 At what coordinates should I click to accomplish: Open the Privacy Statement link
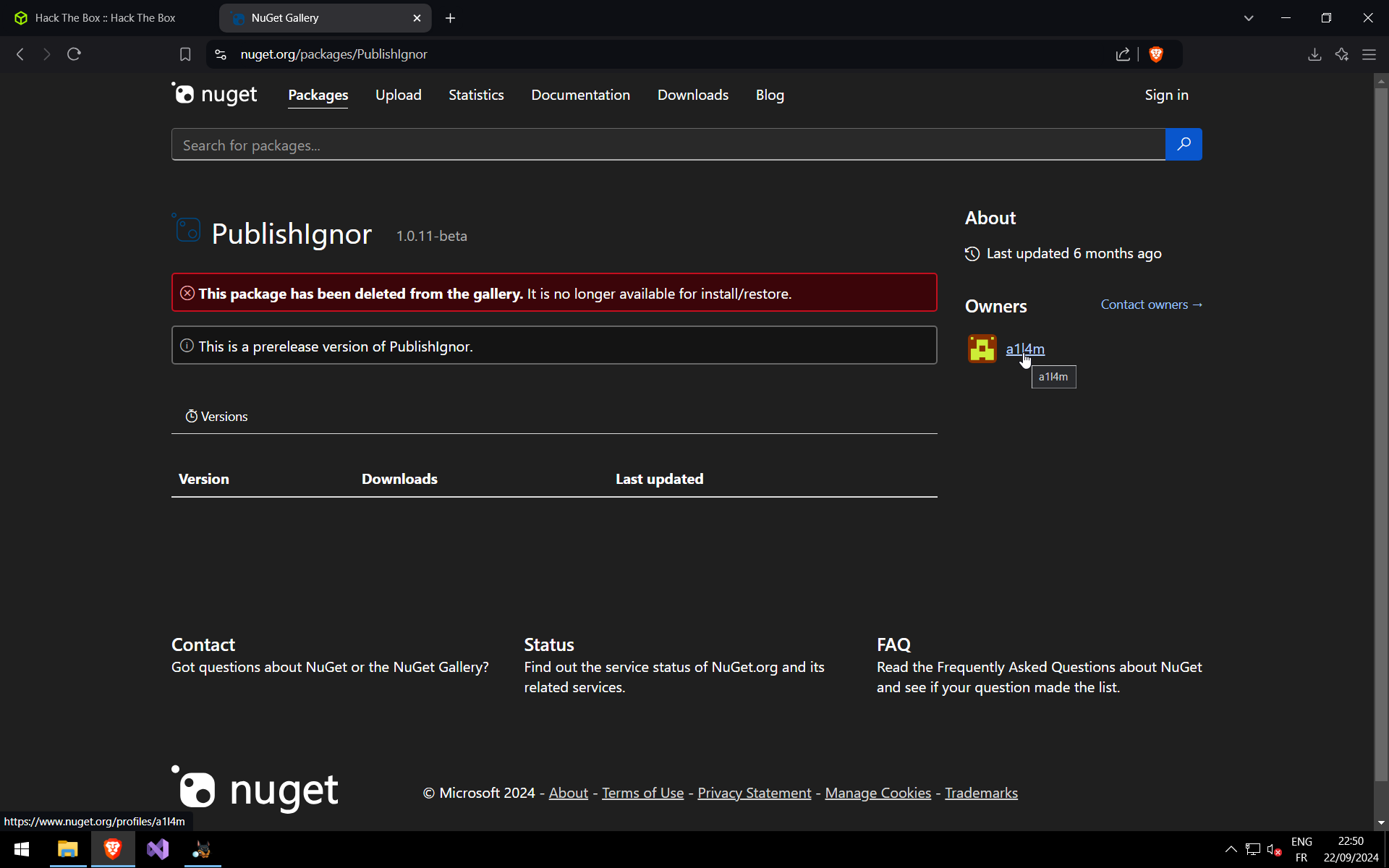pos(755,793)
